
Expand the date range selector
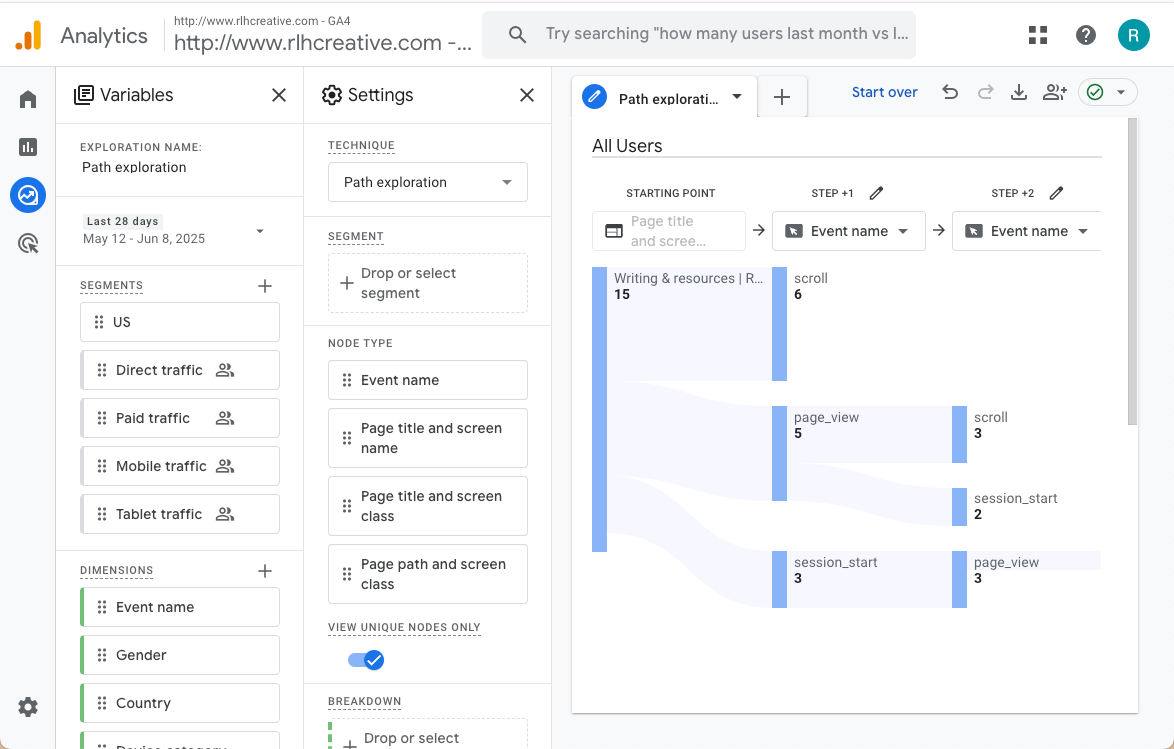click(x=260, y=231)
